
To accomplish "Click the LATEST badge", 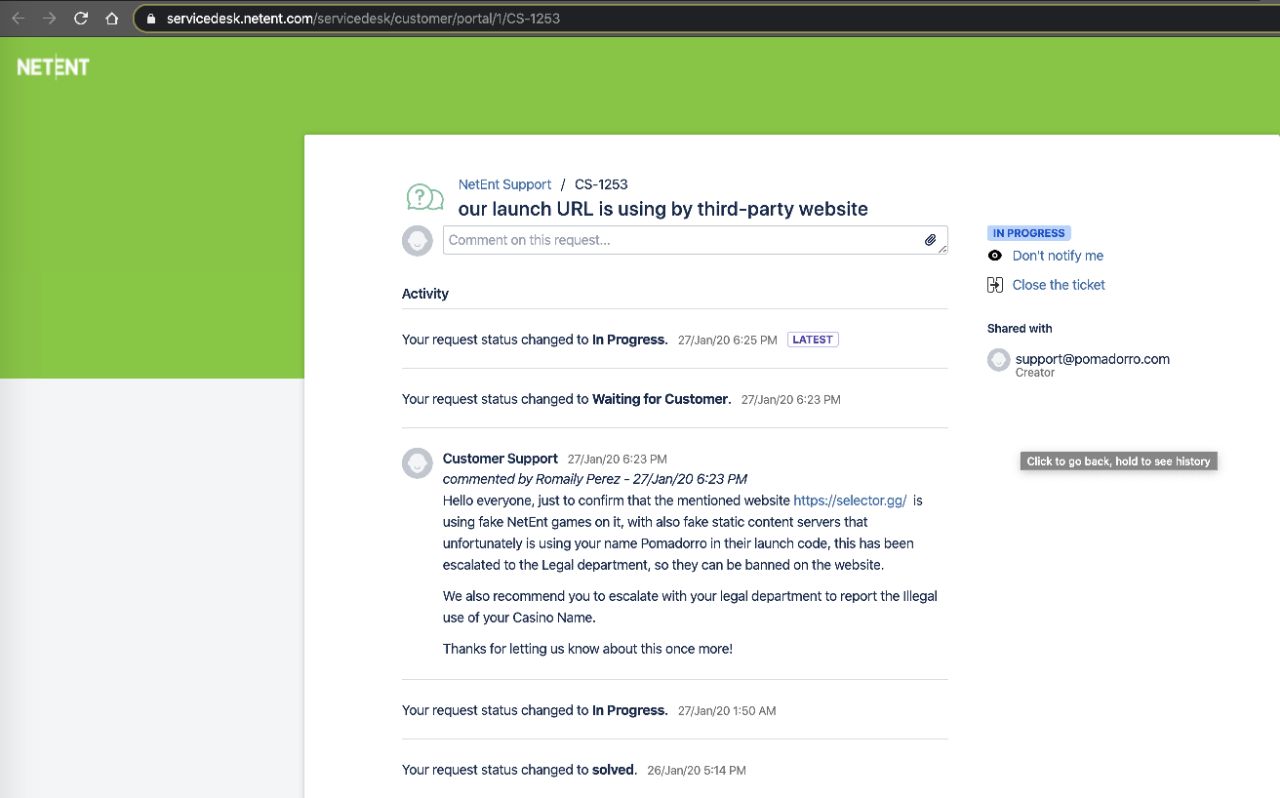I will tap(812, 340).
